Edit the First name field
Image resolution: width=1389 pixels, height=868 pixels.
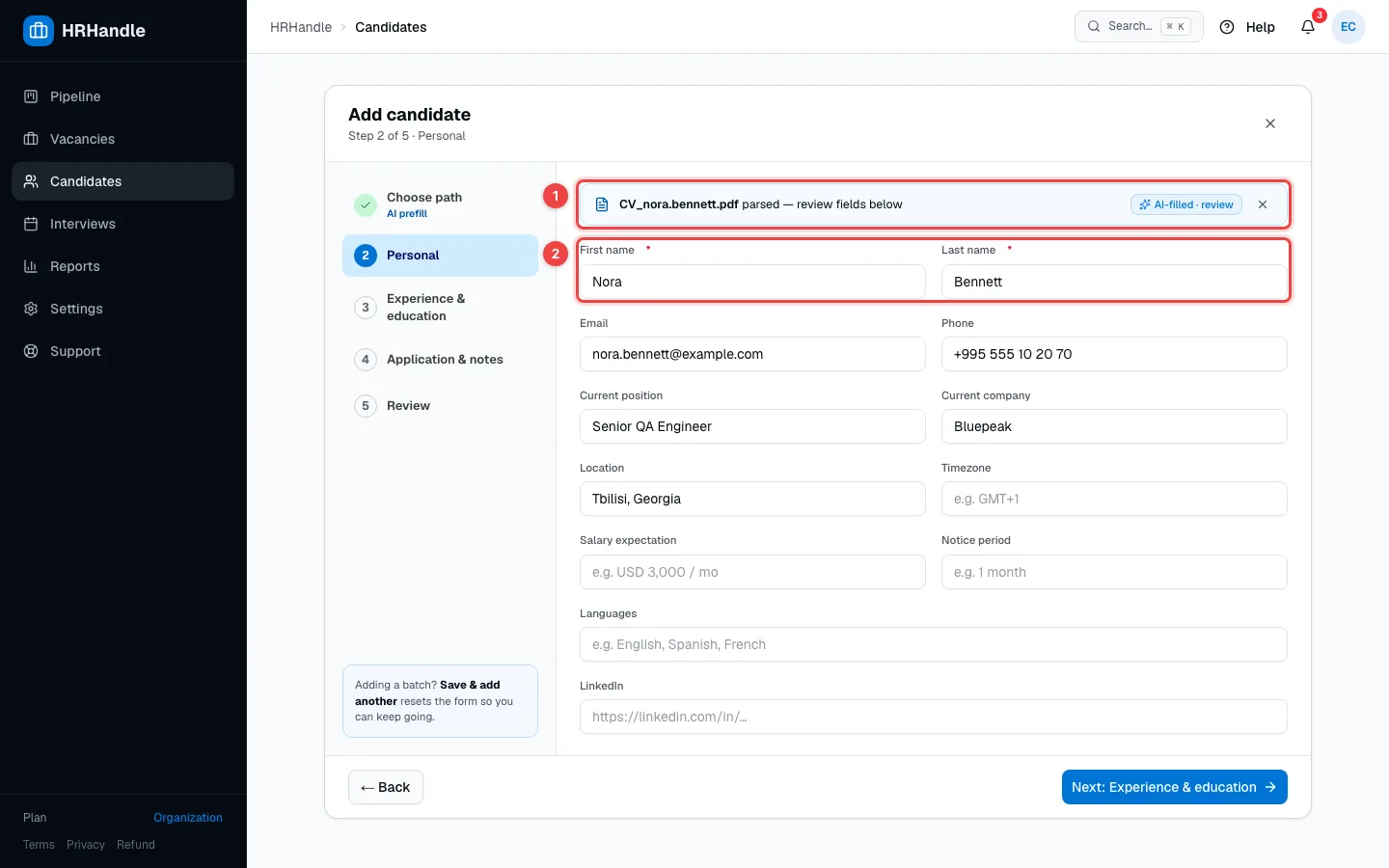click(752, 282)
